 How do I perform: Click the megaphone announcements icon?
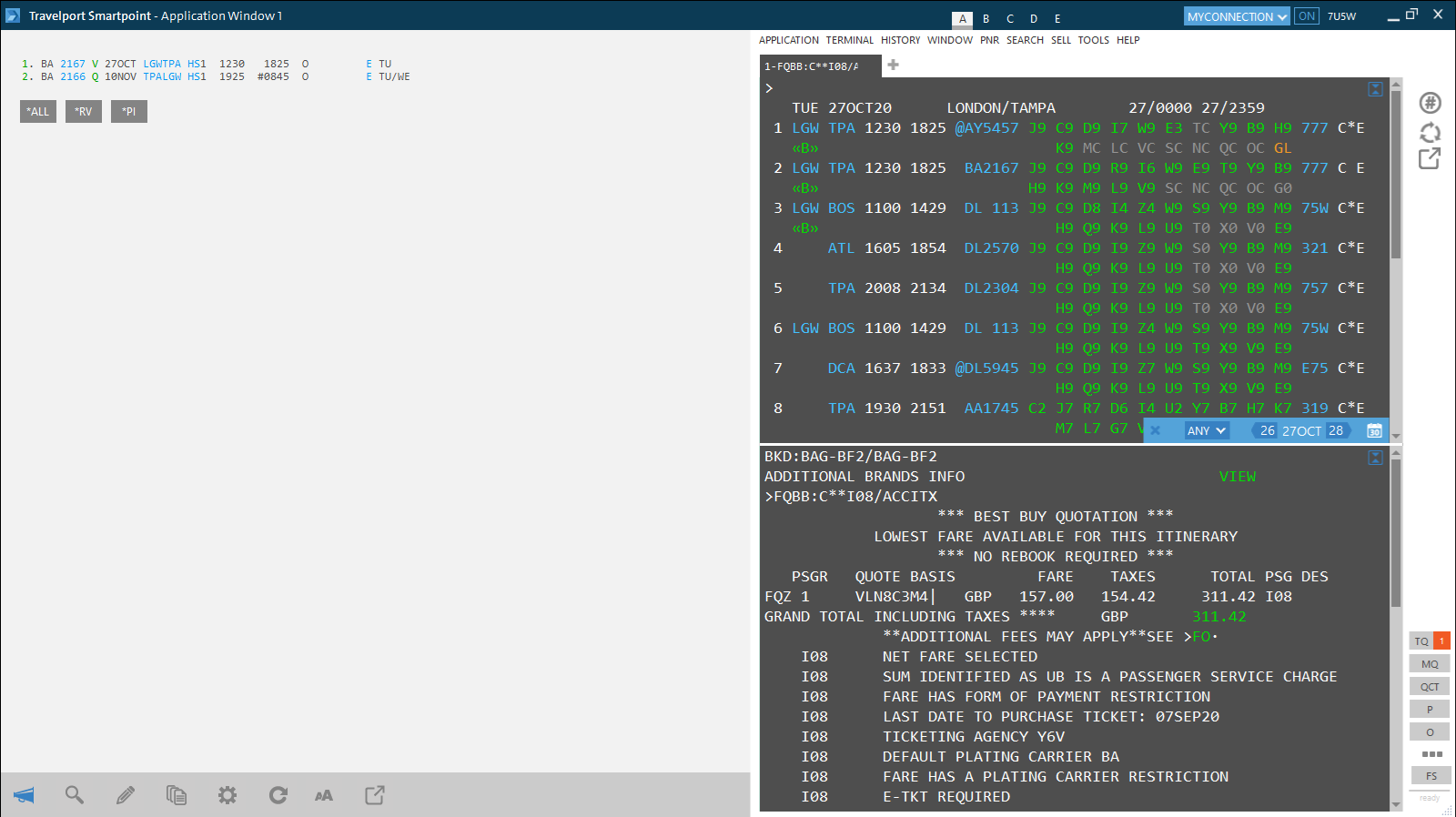point(24,795)
